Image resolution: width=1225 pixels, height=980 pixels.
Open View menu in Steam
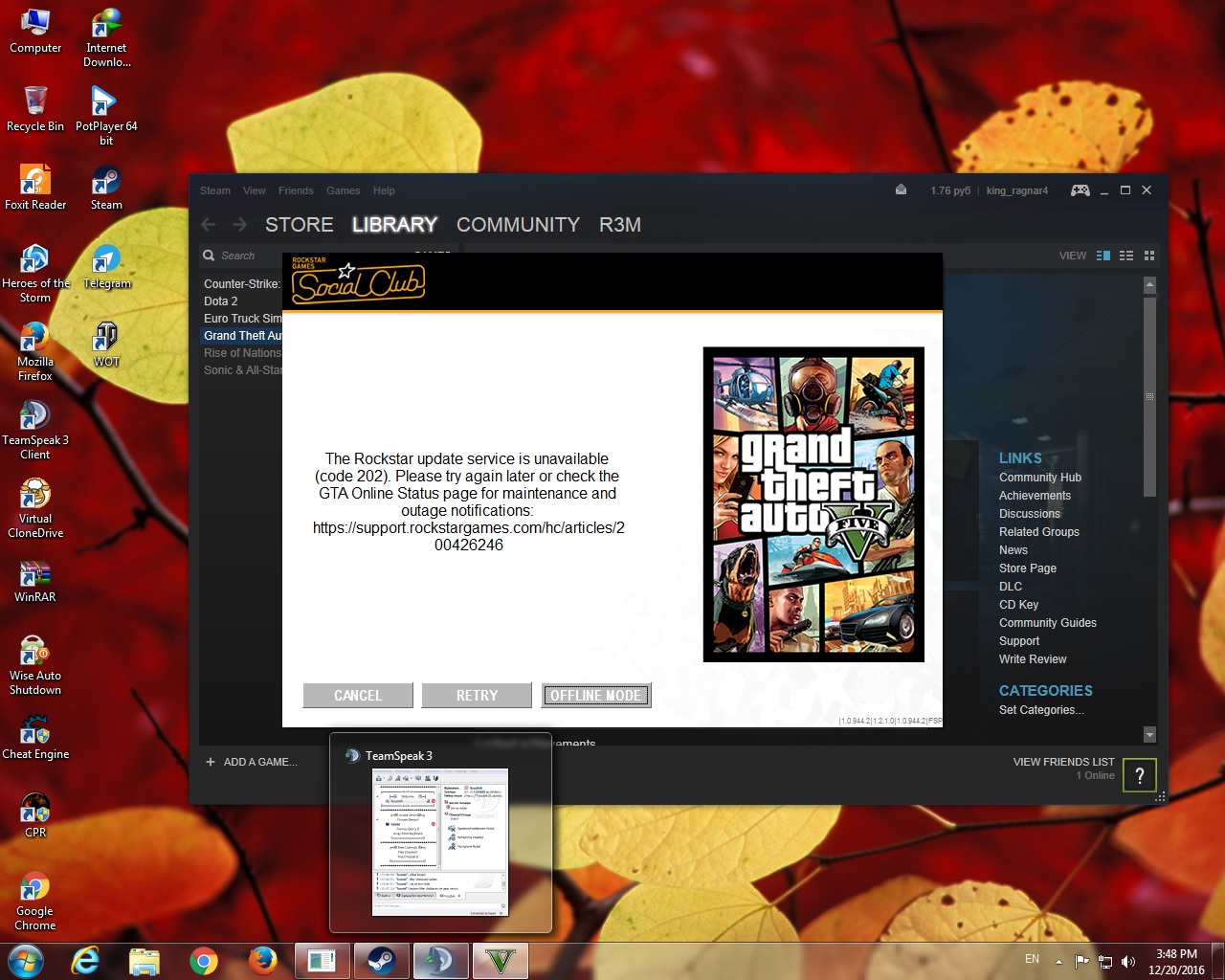pyautogui.click(x=255, y=190)
